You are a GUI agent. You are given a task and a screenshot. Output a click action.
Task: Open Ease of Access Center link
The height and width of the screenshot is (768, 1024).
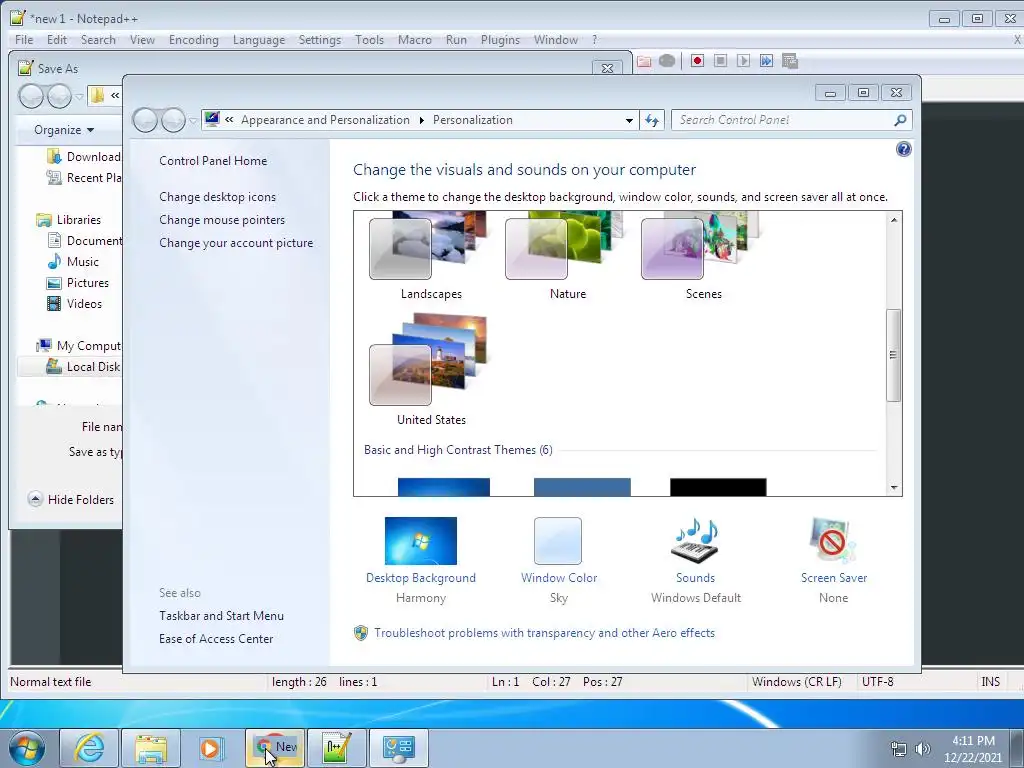click(216, 639)
